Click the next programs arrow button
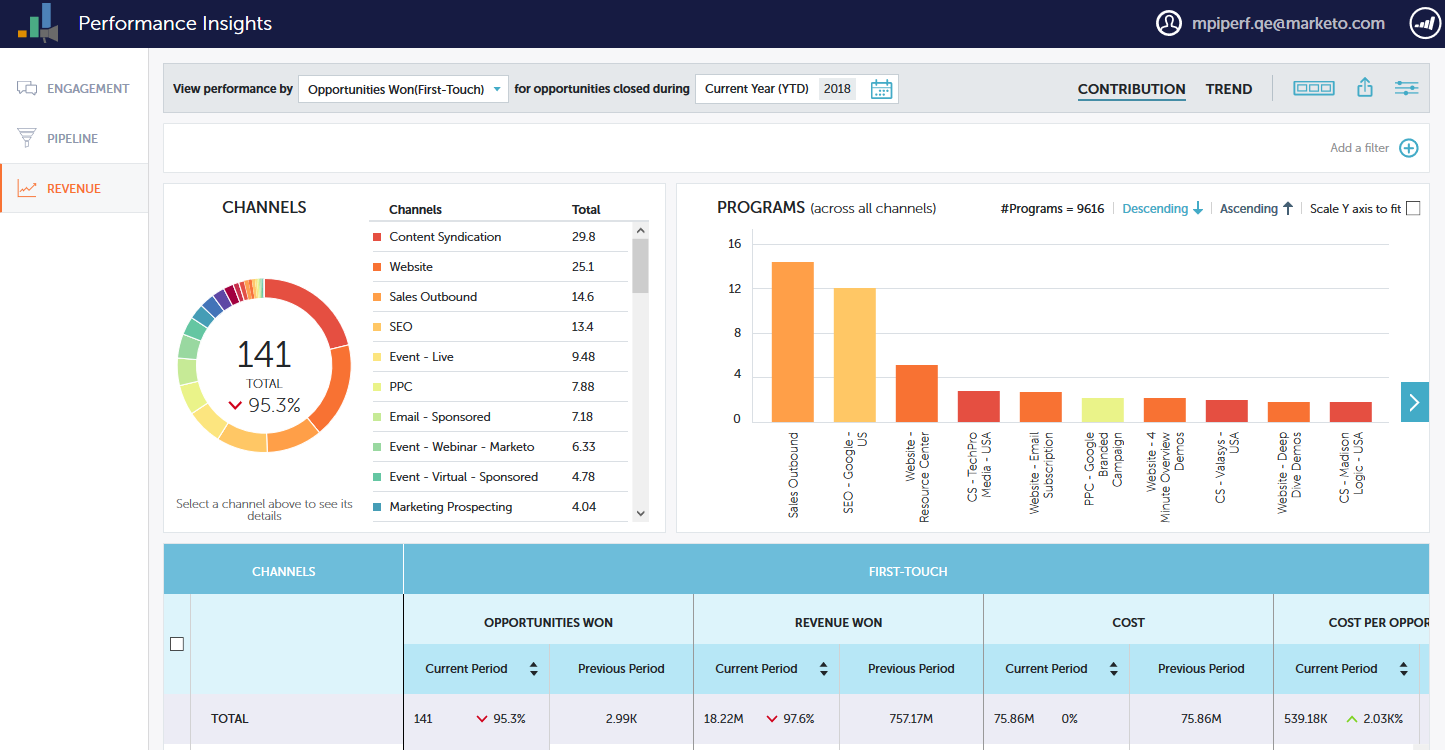1445x750 pixels. coord(1414,402)
